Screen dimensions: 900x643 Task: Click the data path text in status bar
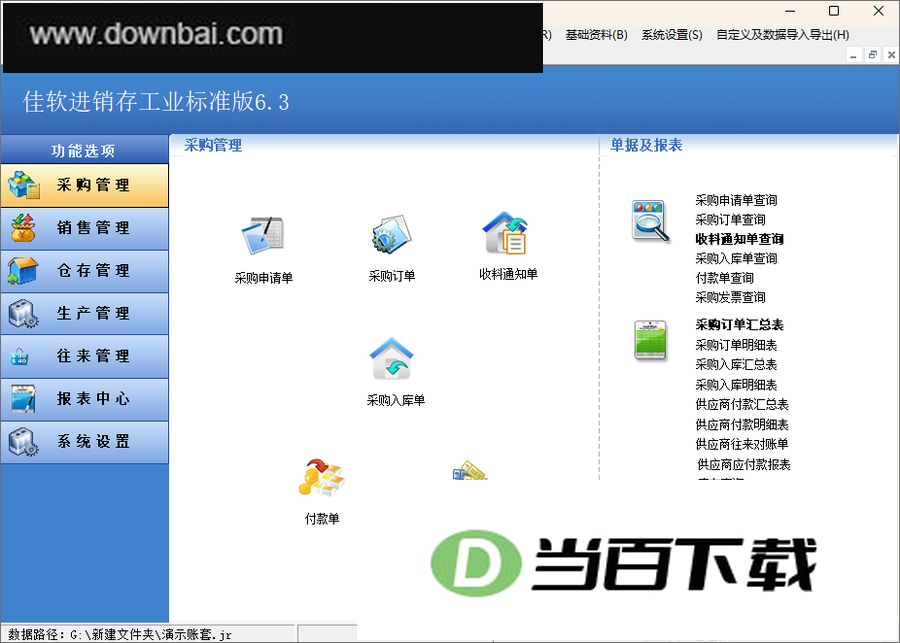(x=120, y=634)
